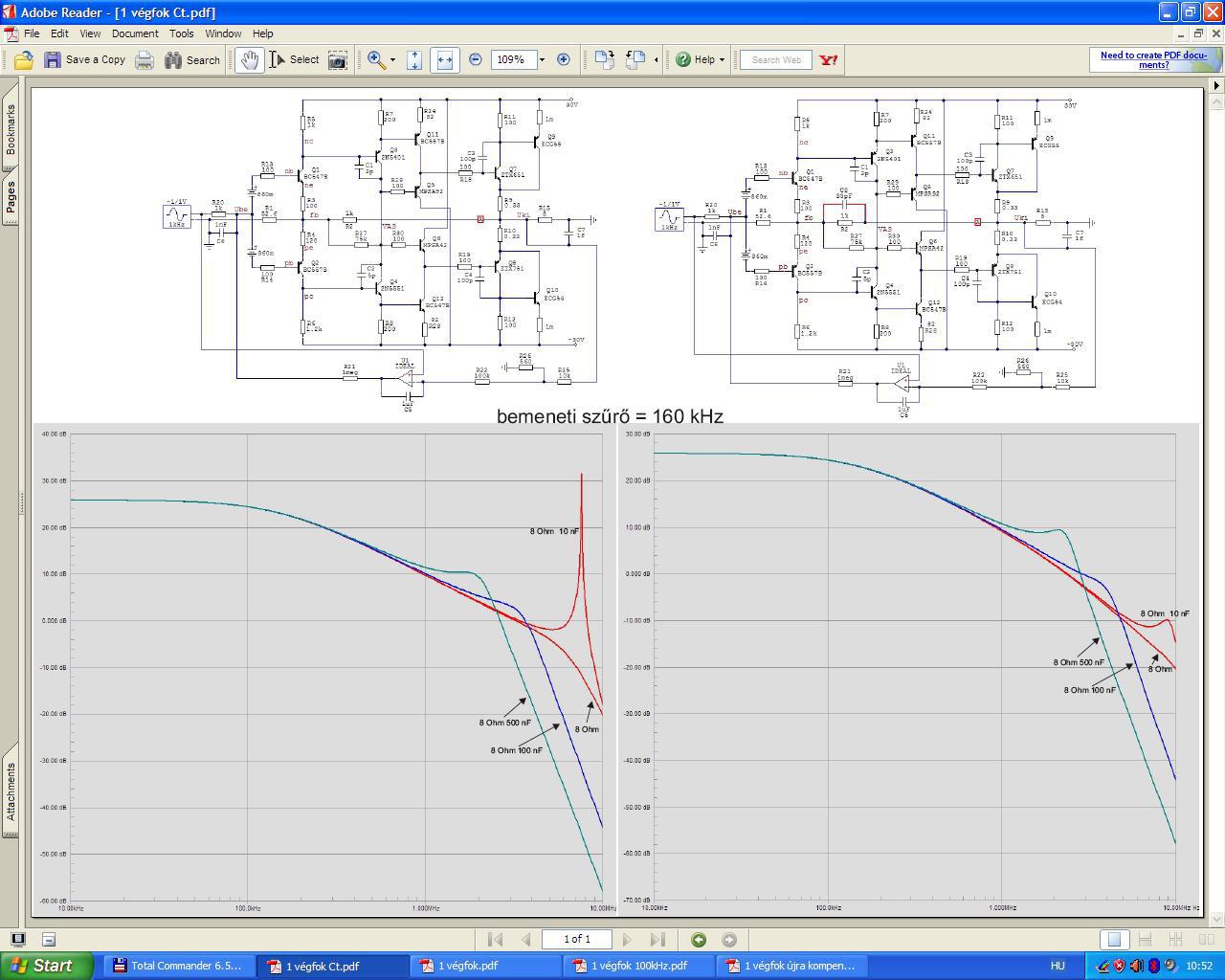Switch to Total Commander taskbar window
The height and width of the screenshot is (980, 1225).
(179, 966)
